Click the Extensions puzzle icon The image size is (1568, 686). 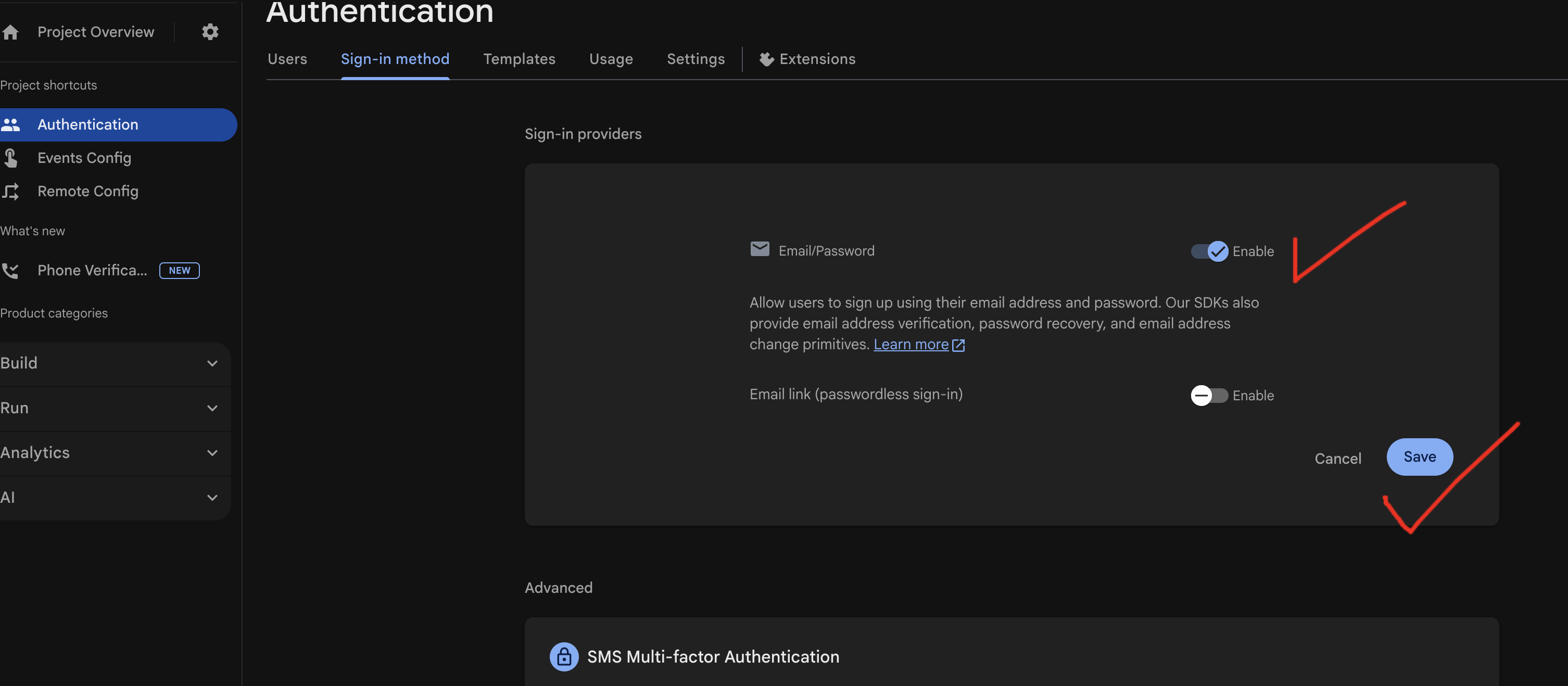click(766, 59)
